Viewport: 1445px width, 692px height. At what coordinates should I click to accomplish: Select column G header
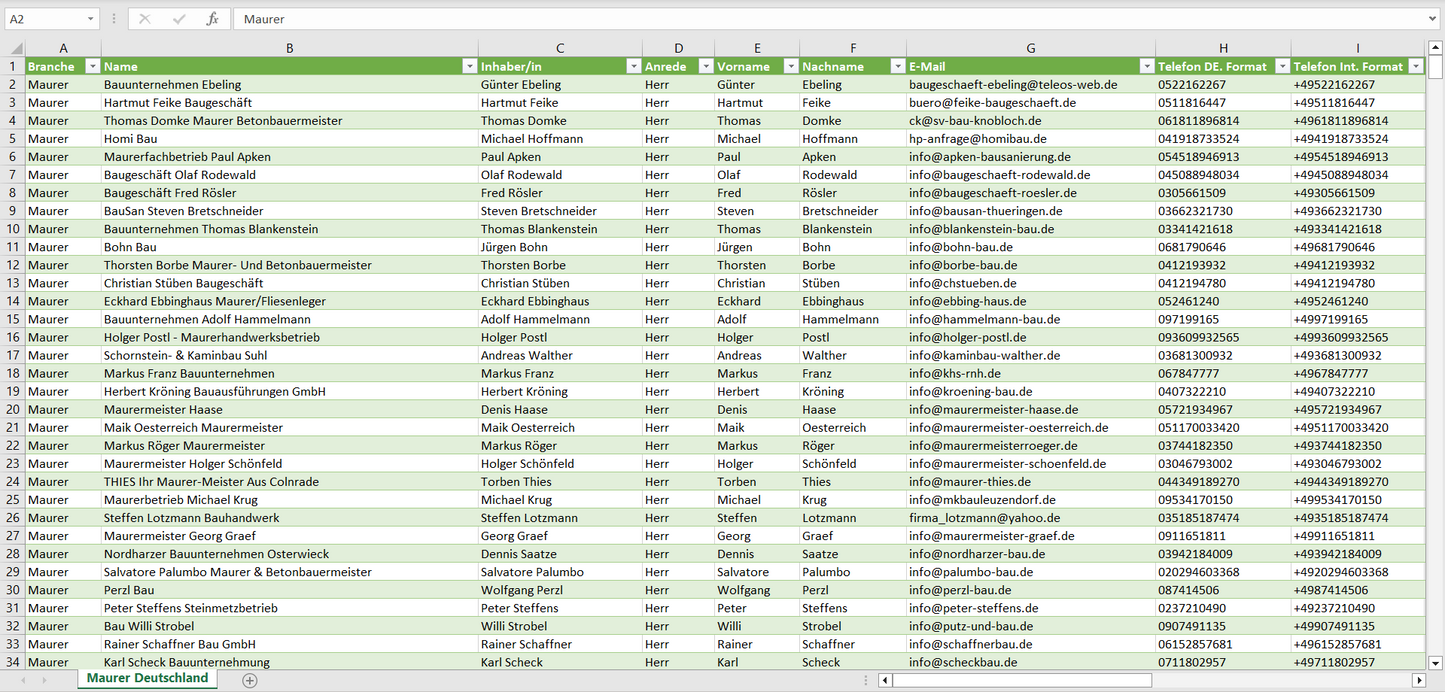1030,48
